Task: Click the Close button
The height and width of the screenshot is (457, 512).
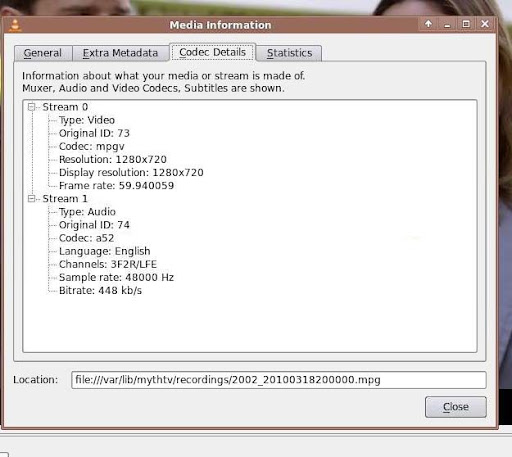Action: point(456,407)
